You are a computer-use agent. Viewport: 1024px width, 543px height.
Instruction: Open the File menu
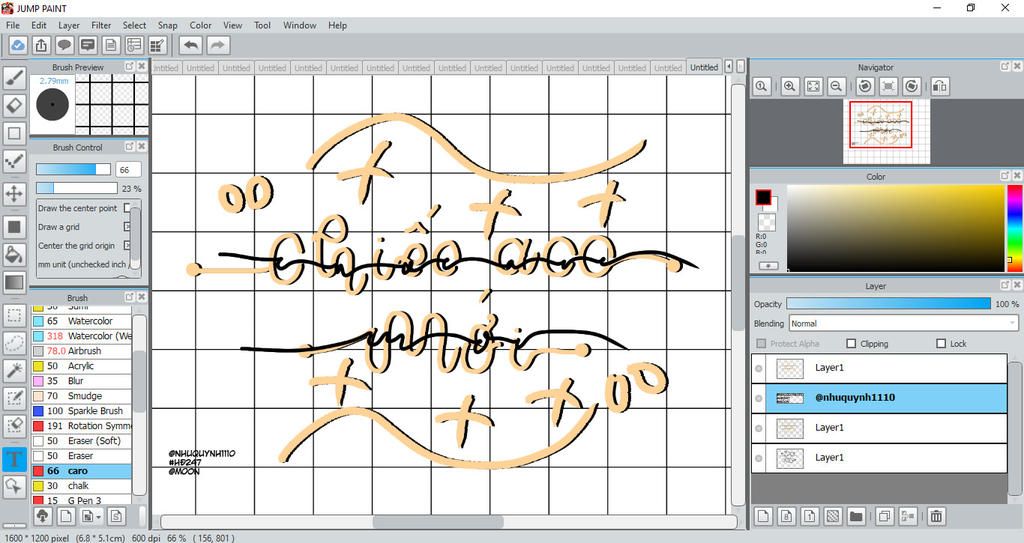[12, 25]
